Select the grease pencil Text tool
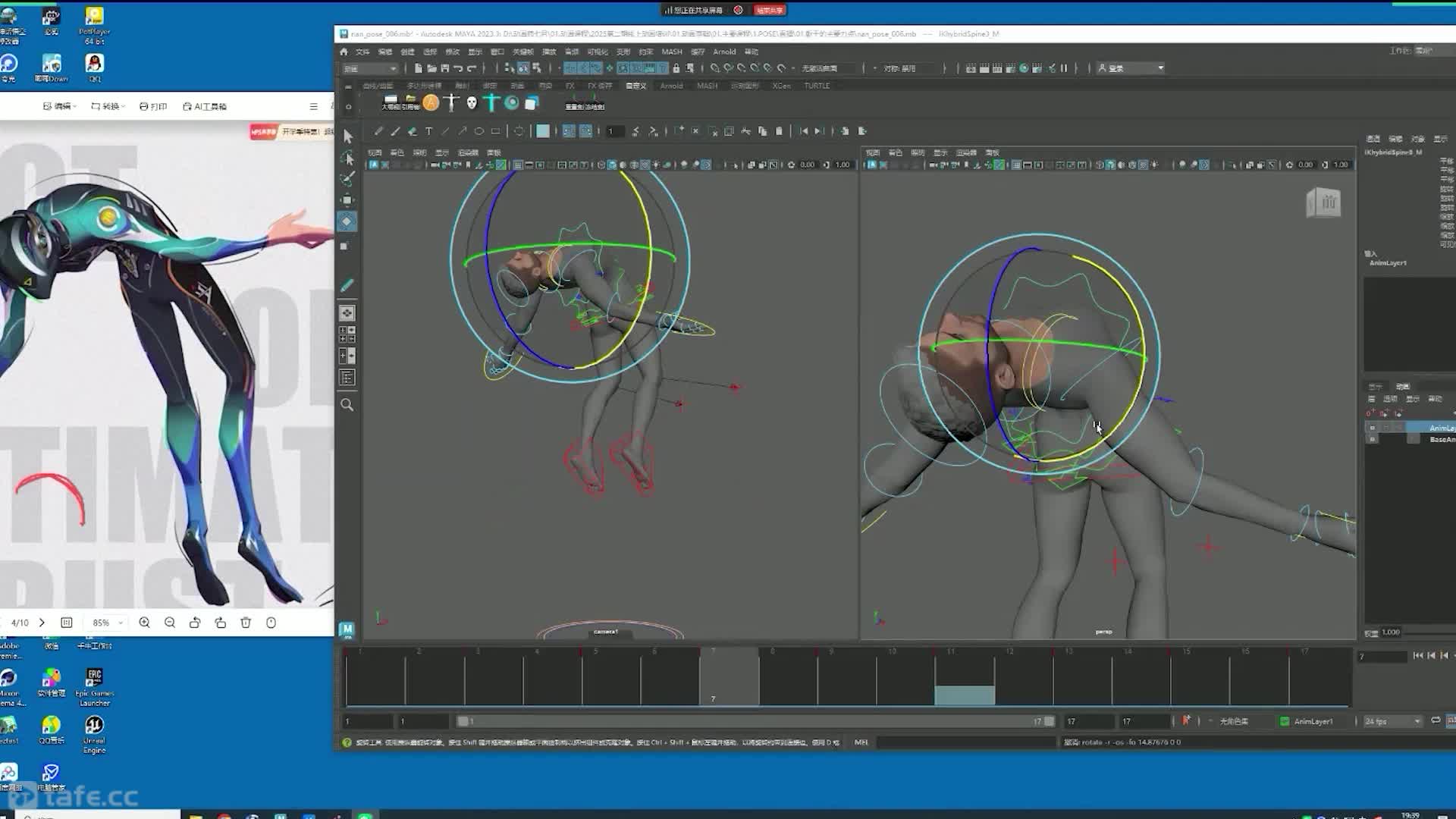The height and width of the screenshot is (819, 1456). click(429, 131)
